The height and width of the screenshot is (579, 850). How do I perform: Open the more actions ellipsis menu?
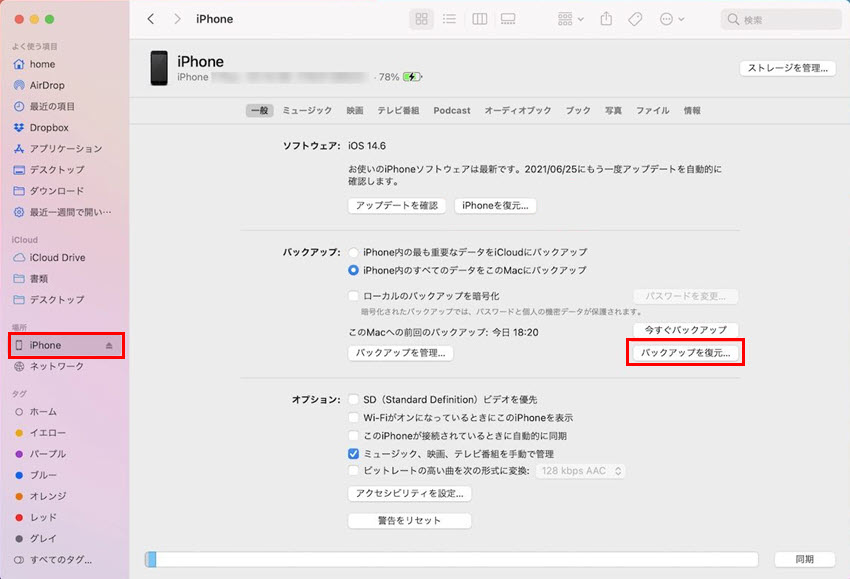click(672, 19)
